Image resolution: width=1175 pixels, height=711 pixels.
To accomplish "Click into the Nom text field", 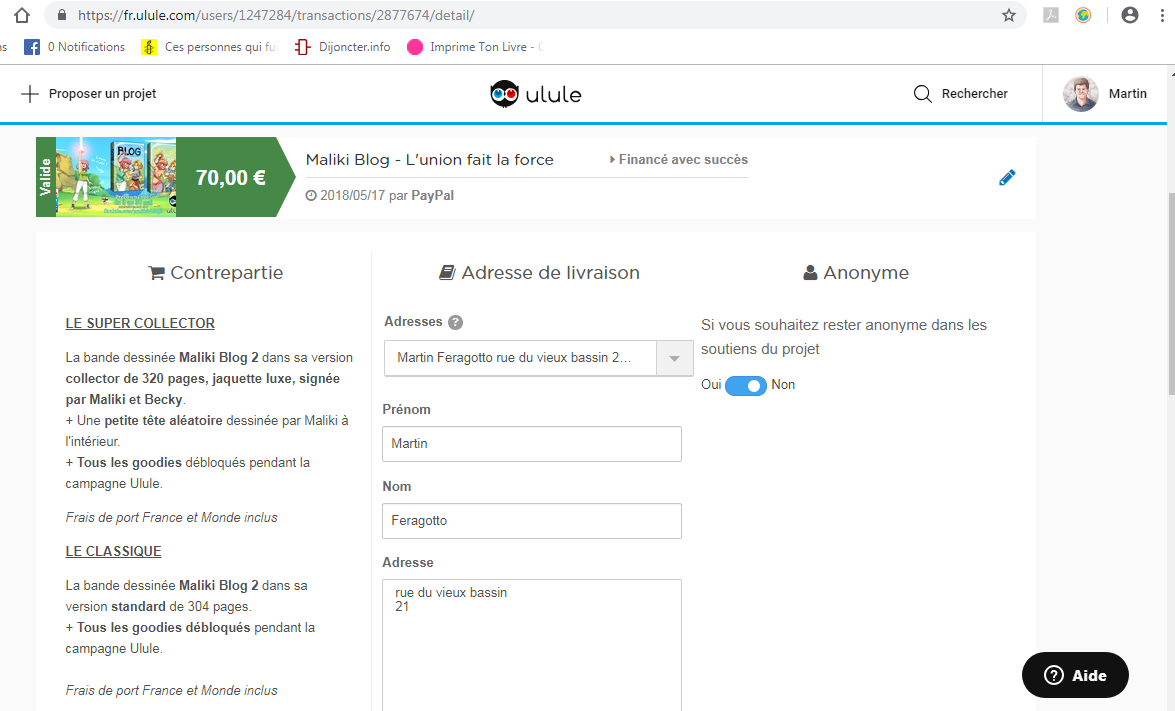I will (x=531, y=521).
